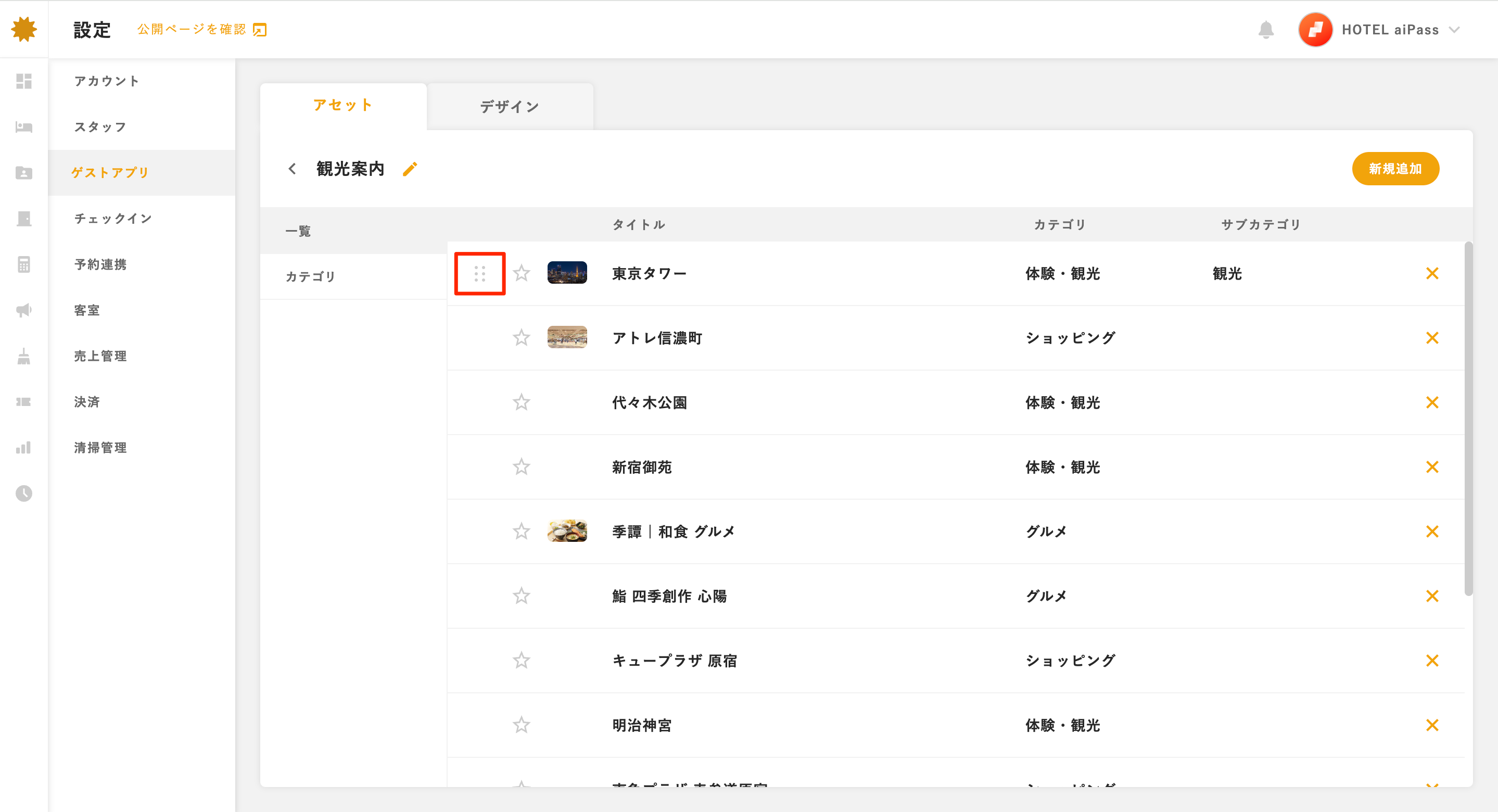Open notifications bell icon
Image resolution: width=1498 pixels, height=812 pixels.
coord(1266,30)
